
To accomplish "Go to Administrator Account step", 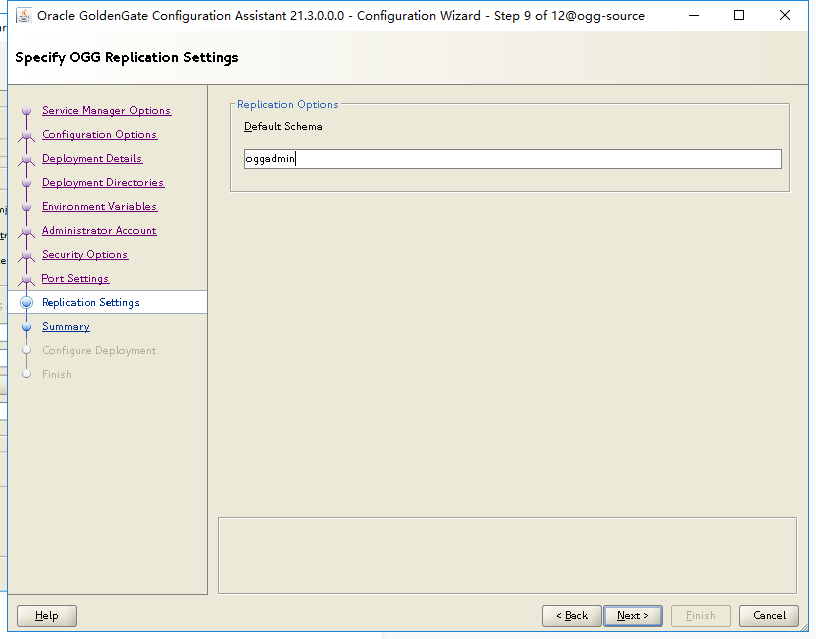I will [99, 230].
